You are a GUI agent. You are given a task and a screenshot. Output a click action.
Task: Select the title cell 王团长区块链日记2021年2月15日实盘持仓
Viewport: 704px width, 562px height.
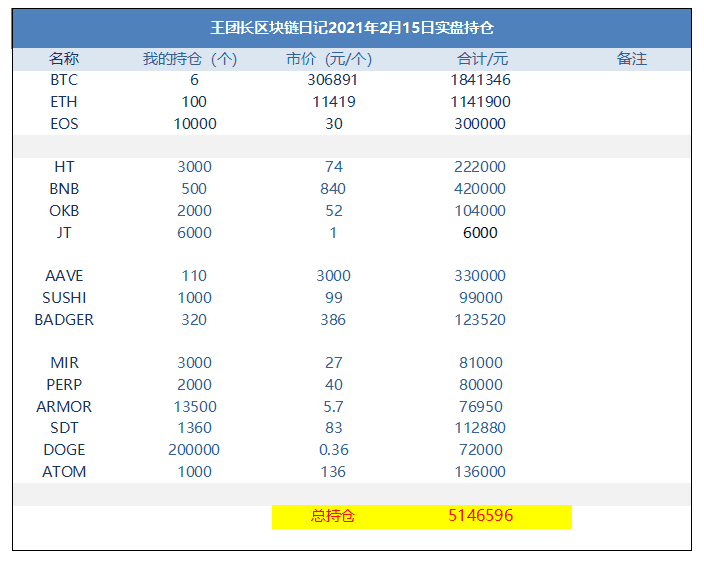pyautogui.click(x=352, y=28)
